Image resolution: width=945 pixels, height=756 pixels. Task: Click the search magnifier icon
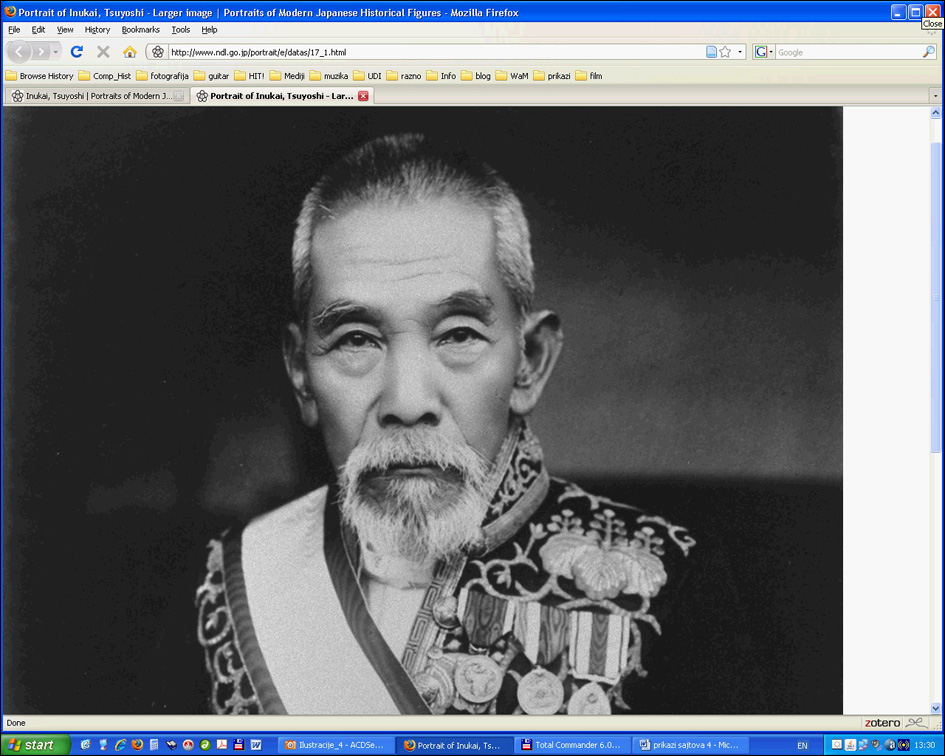[929, 52]
